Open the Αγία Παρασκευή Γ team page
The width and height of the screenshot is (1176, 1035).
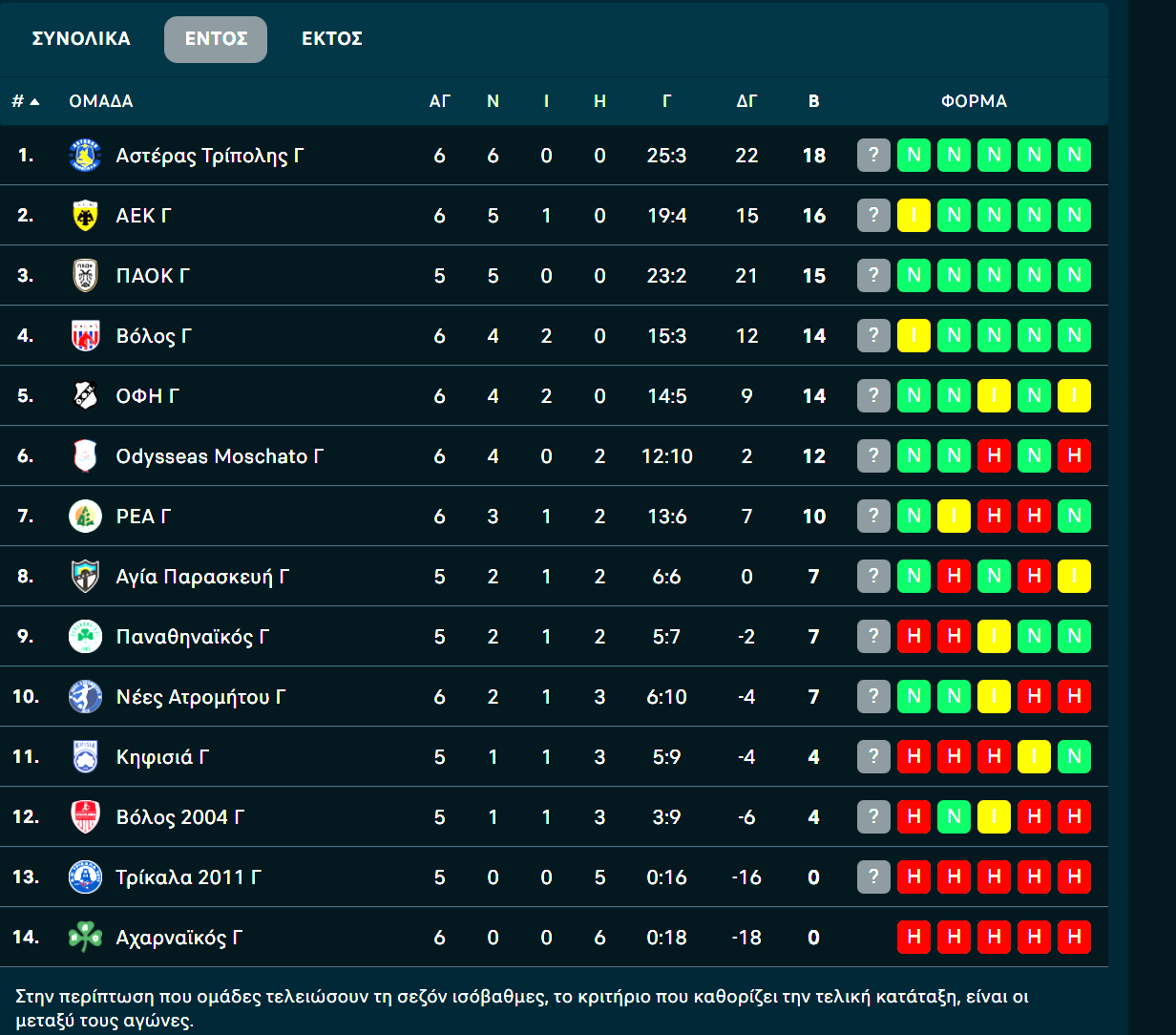[x=202, y=577]
